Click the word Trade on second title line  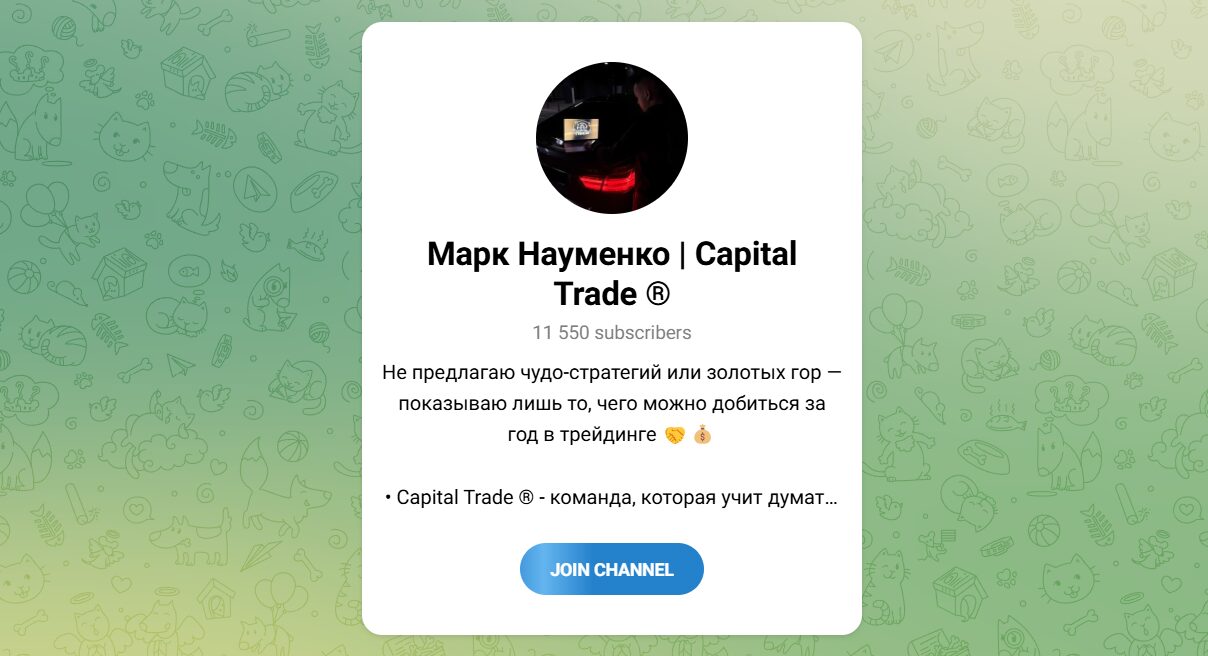coord(595,294)
